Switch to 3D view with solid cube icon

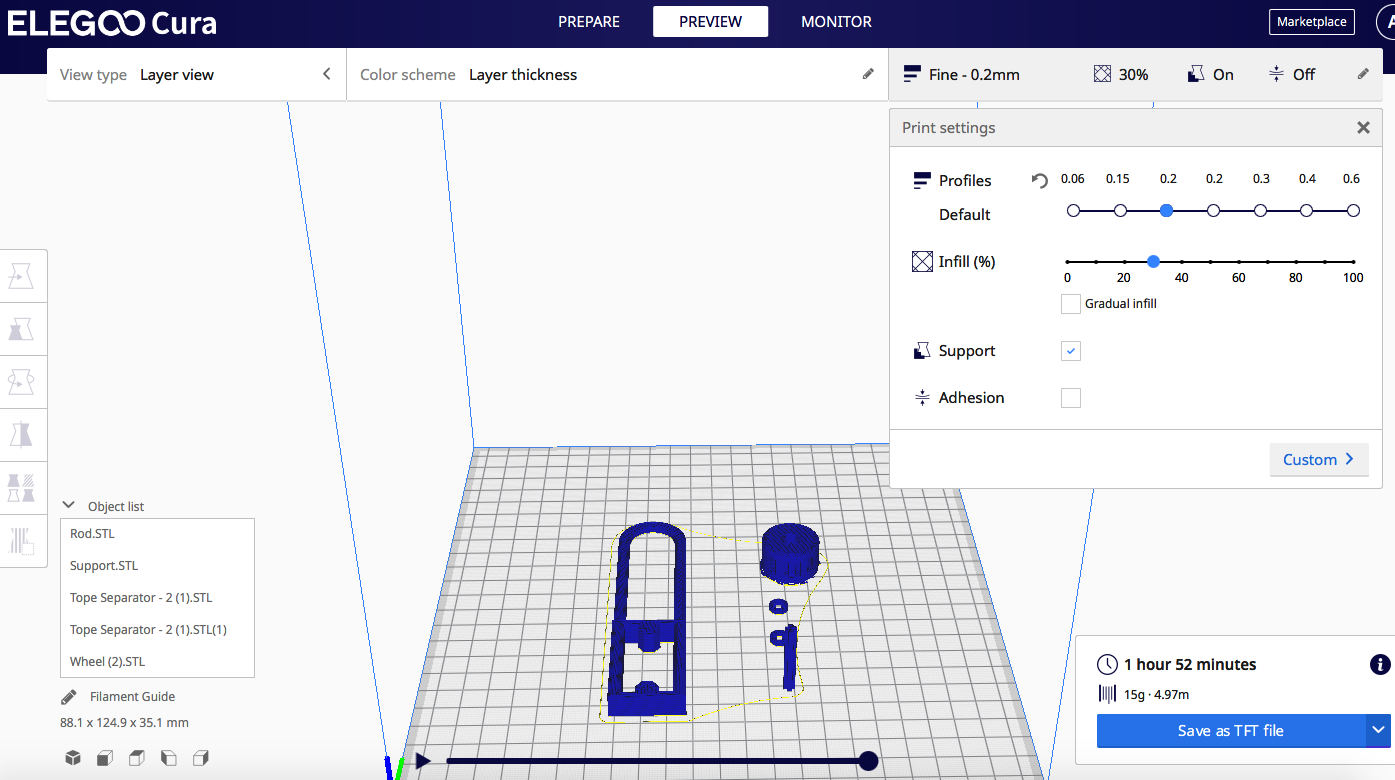[x=73, y=758]
